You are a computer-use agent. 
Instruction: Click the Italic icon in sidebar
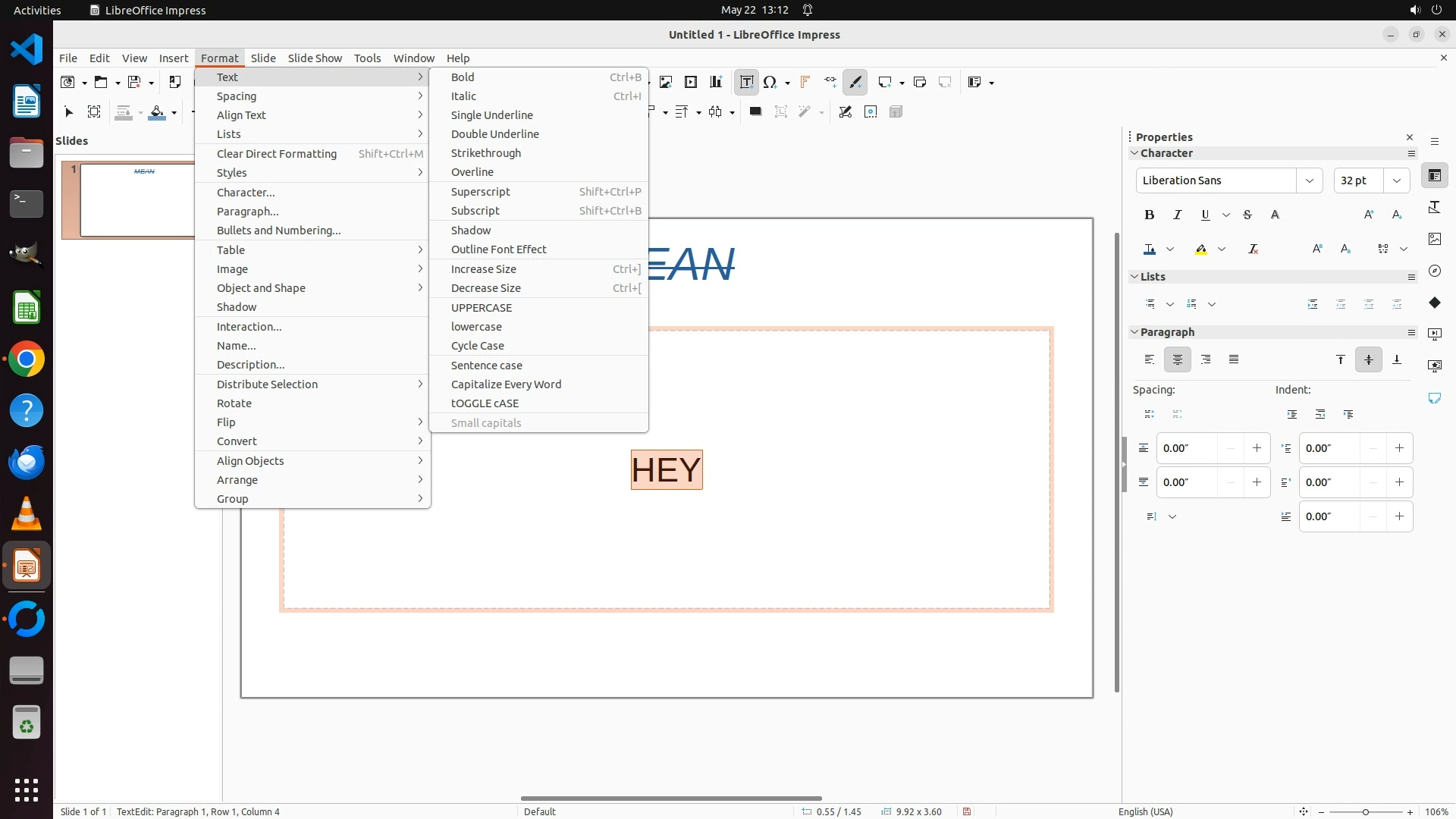coord(1178,215)
